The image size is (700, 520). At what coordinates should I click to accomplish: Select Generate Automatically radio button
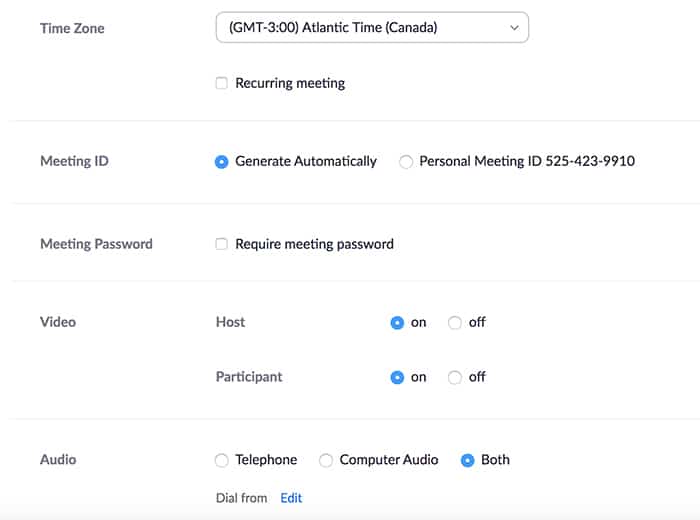pos(221,162)
